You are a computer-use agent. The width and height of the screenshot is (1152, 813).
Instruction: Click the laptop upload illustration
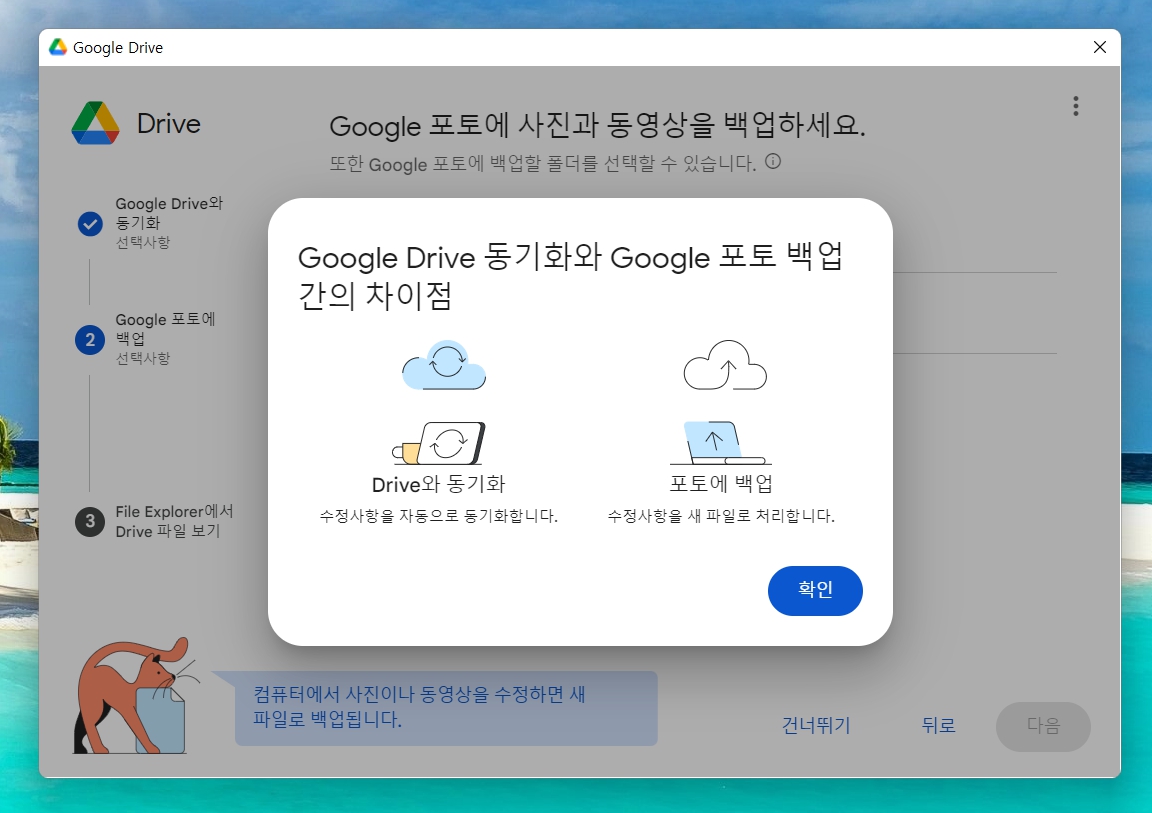pyautogui.click(x=720, y=443)
